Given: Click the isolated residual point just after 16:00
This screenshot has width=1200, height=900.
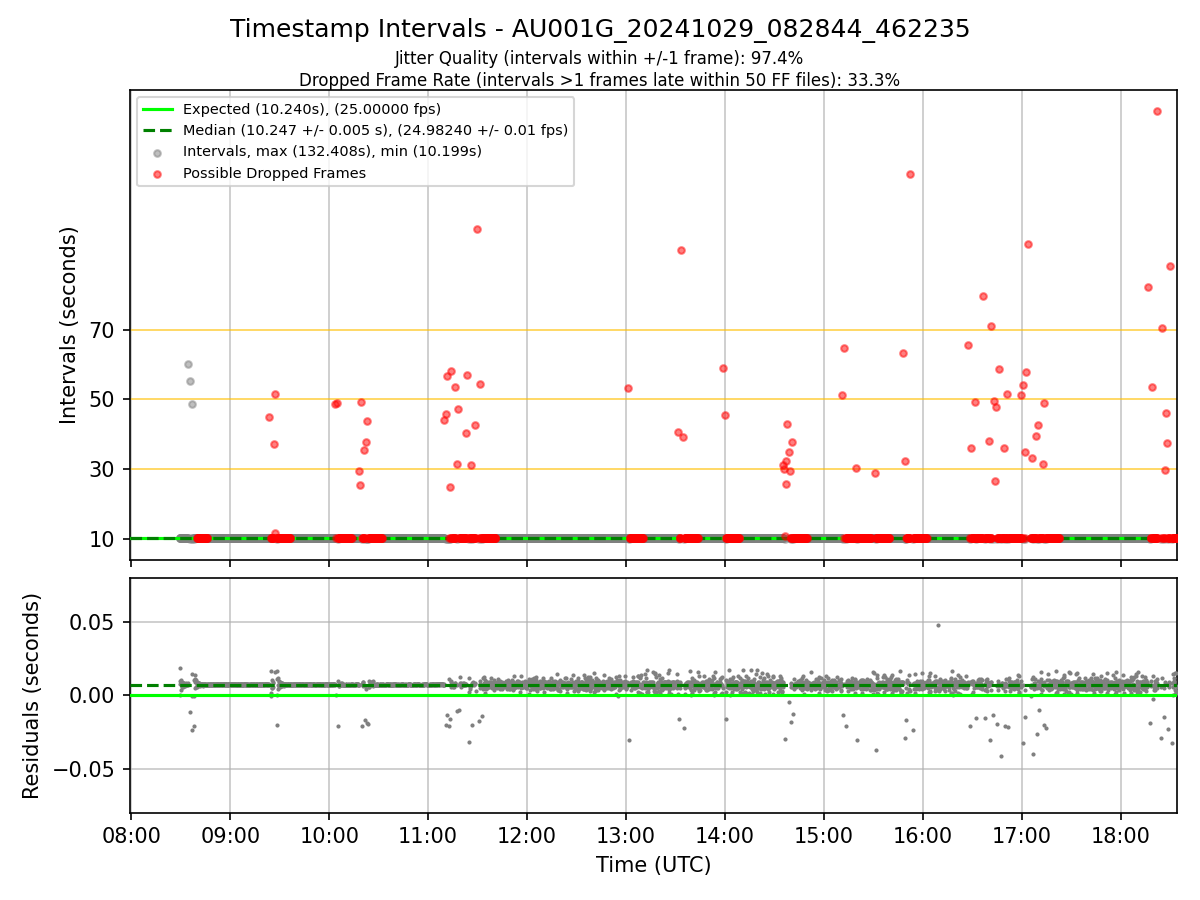Looking at the screenshot, I should coord(938,625).
